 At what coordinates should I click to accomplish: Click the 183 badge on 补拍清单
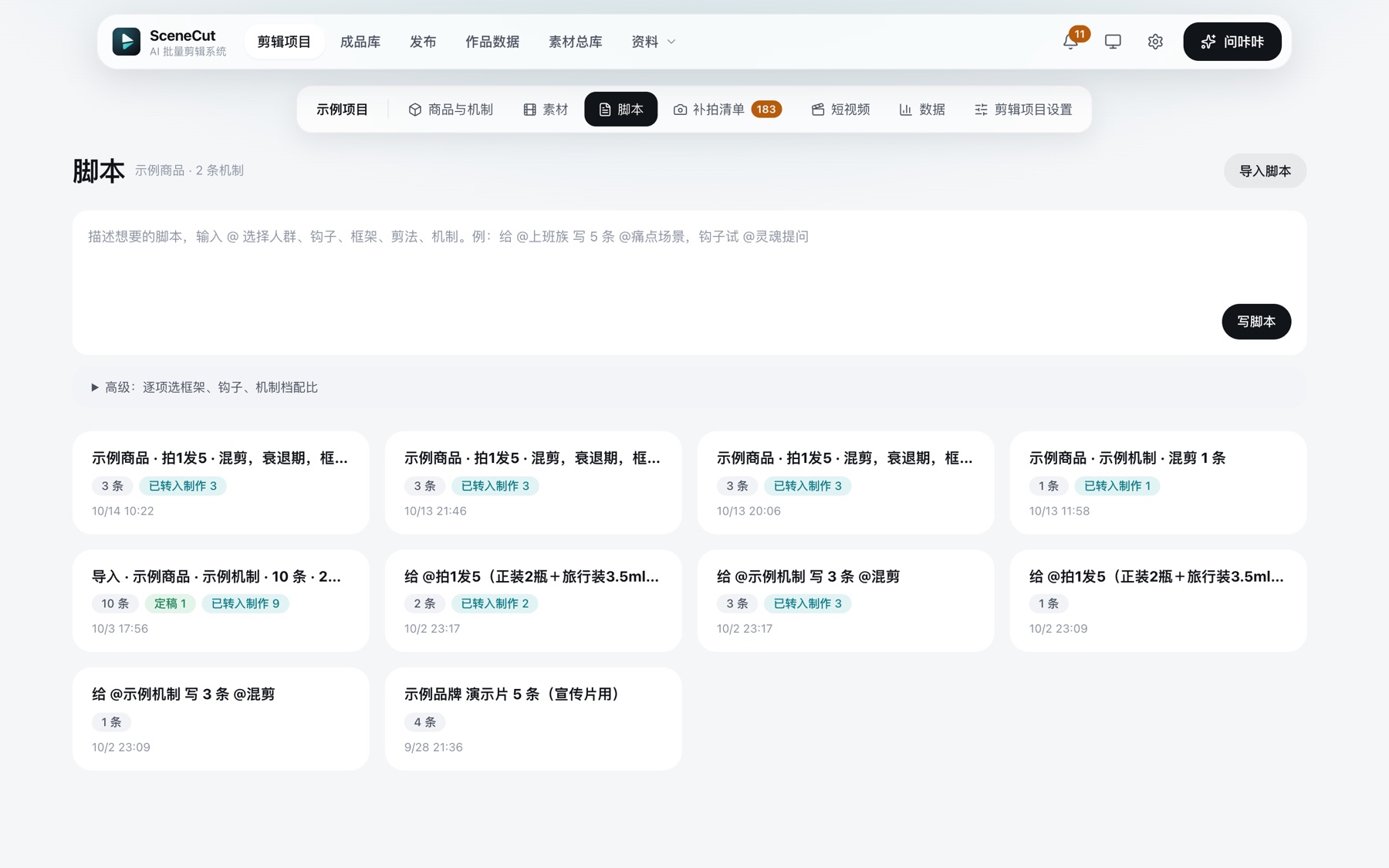(x=766, y=110)
